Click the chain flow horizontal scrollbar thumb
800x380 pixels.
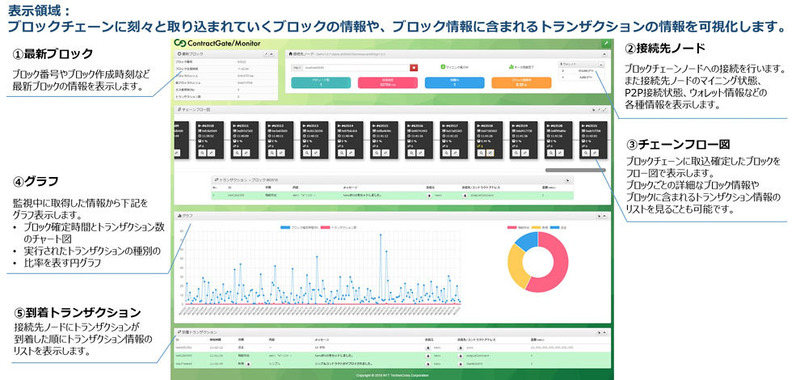pyautogui.click(x=576, y=170)
